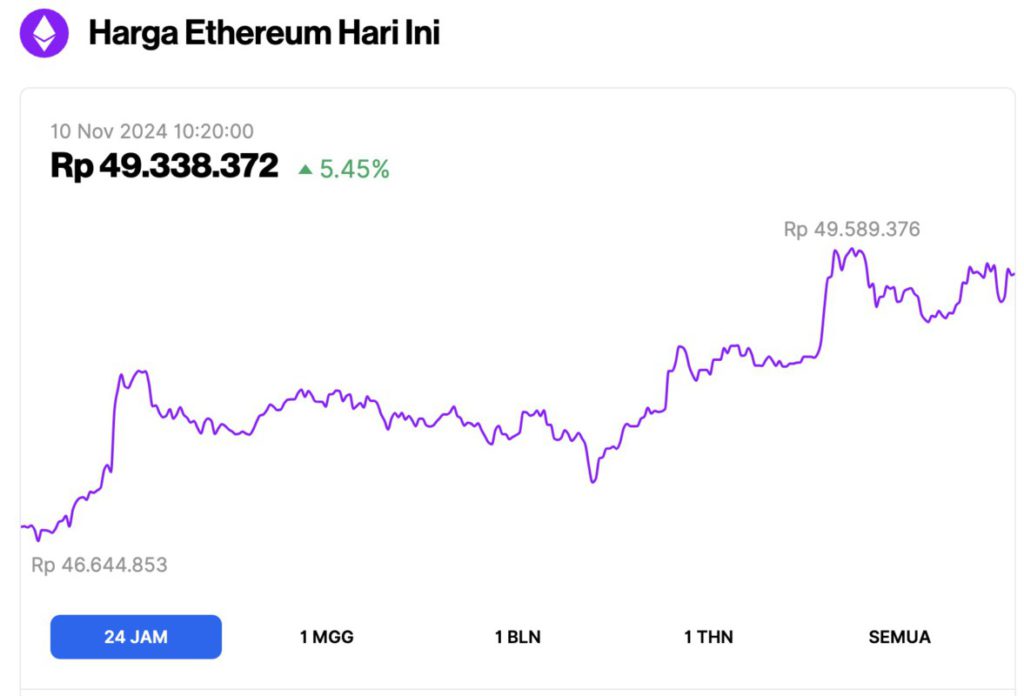Click the purple Ethereum logo icon
The image size is (1024, 696).
click(44, 33)
